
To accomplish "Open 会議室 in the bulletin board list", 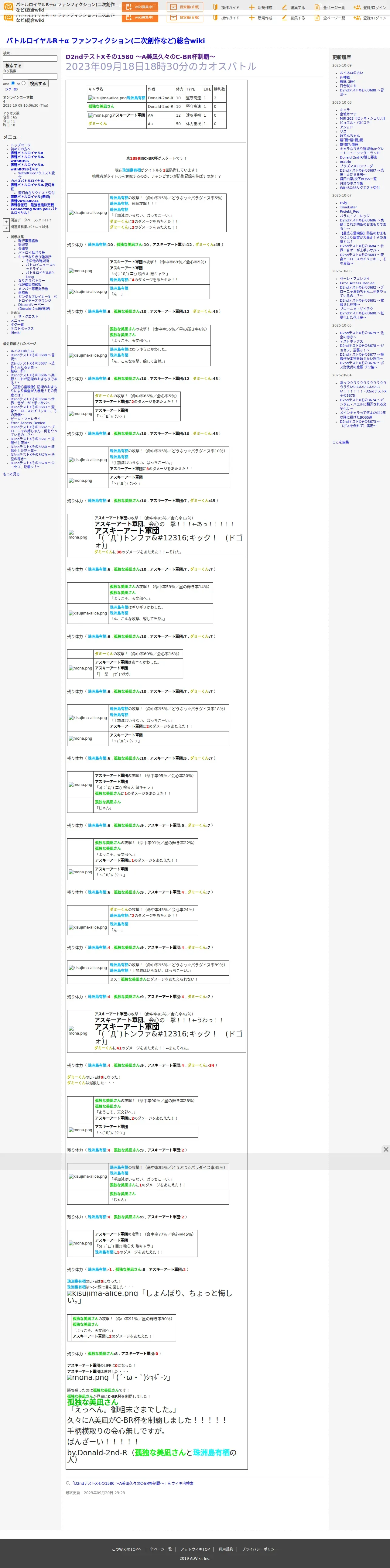I will click(23, 248).
